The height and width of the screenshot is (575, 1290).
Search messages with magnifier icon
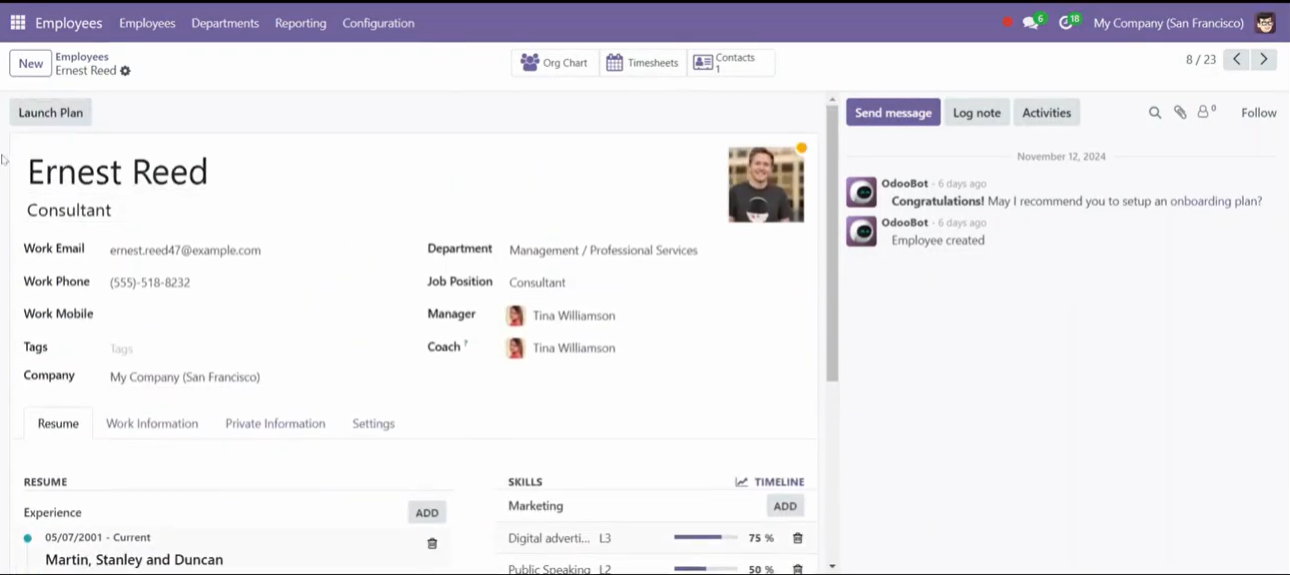pyautogui.click(x=1155, y=113)
